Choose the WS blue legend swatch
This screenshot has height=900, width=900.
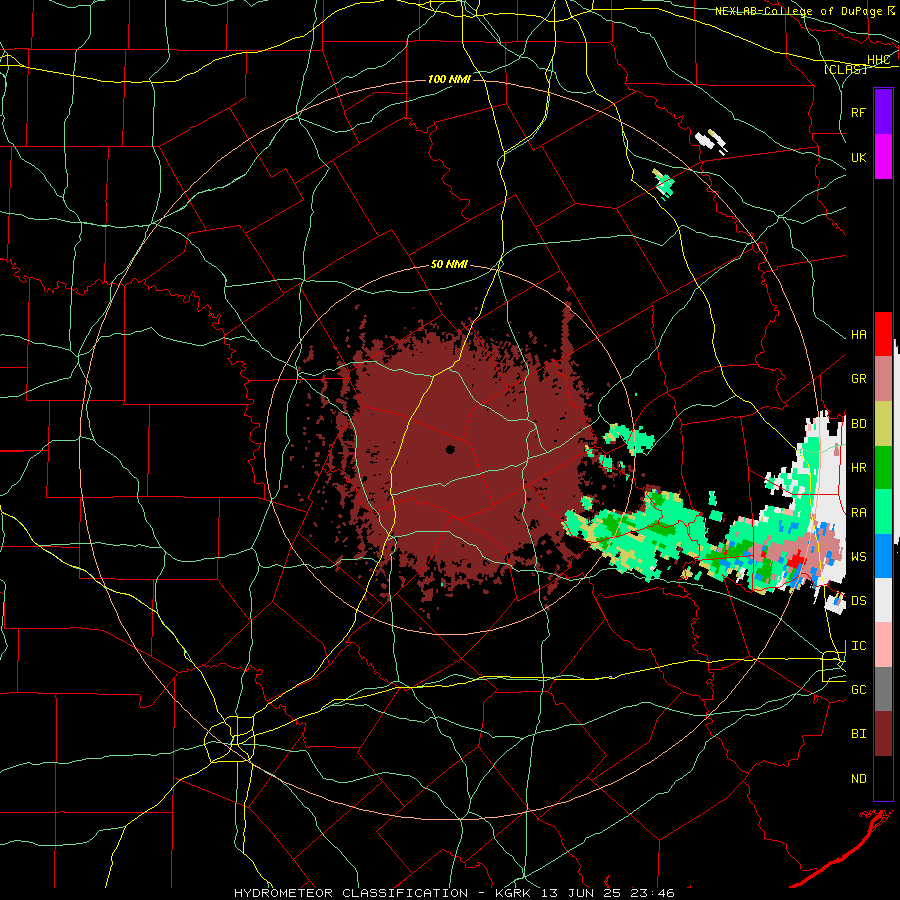(883, 556)
